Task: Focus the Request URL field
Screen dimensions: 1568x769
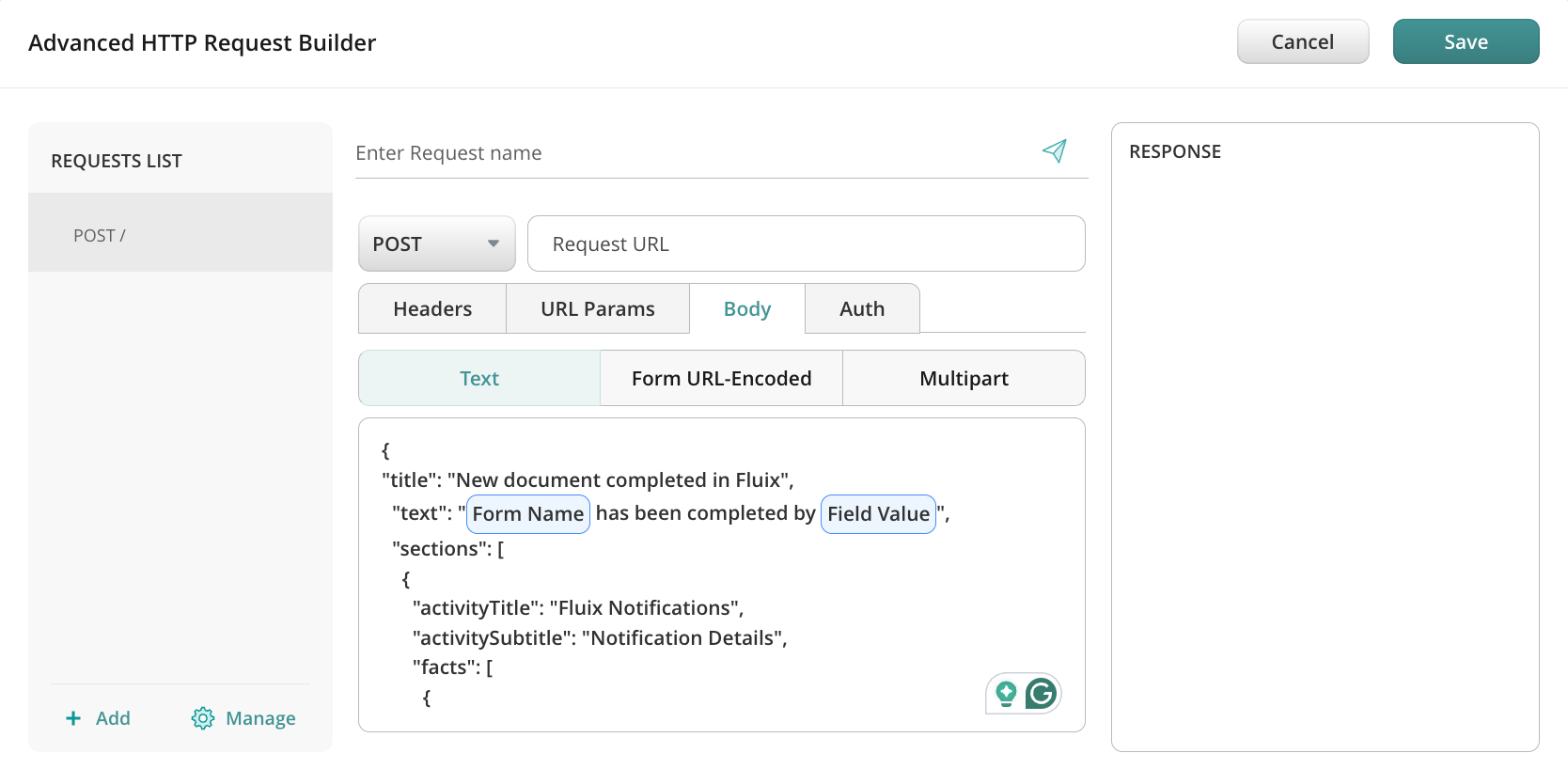Action: coord(806,244)
